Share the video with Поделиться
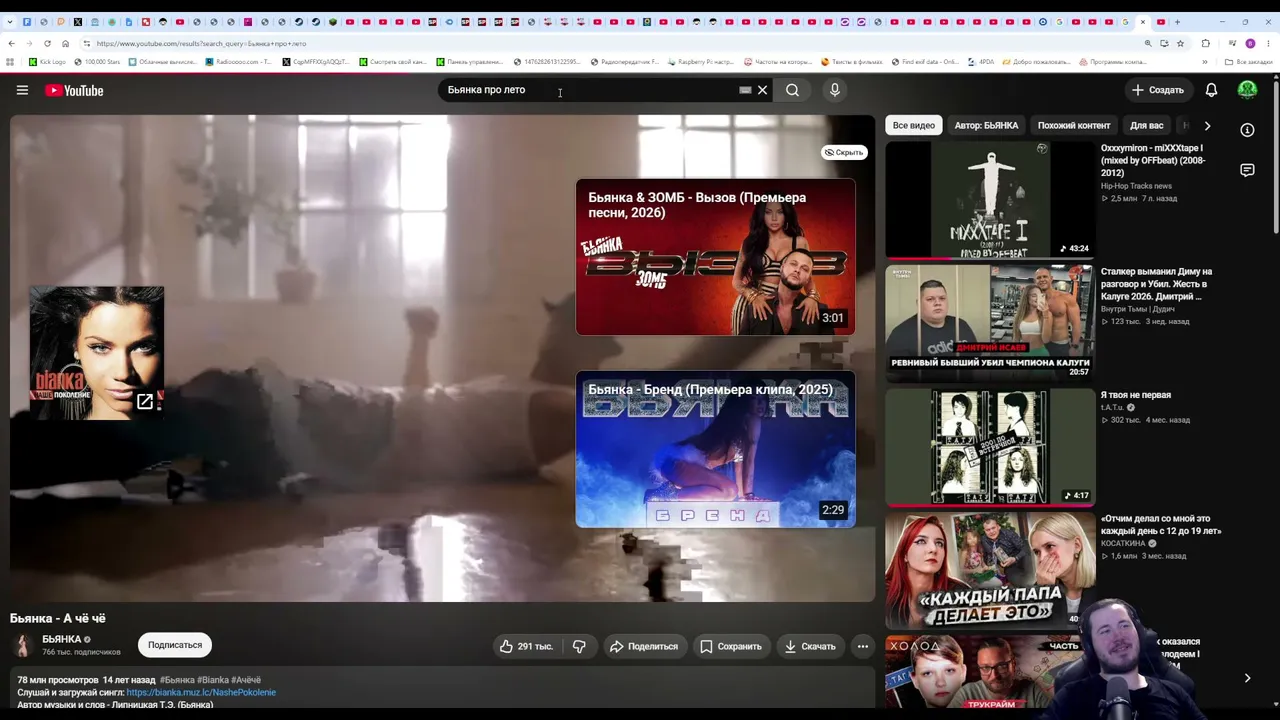Screen dimensions: 1280x720 tap(644, 646)
